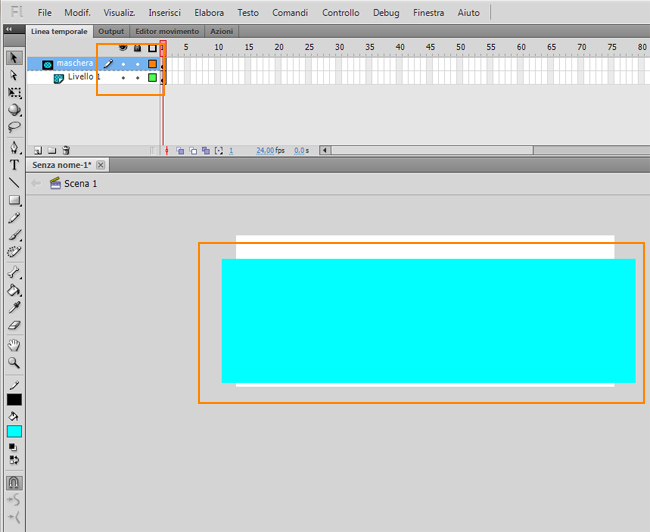Image resolution: width=650 pixels, height=532 pixels.
Task: Select the Lasso tool
Action: point(14,126)
